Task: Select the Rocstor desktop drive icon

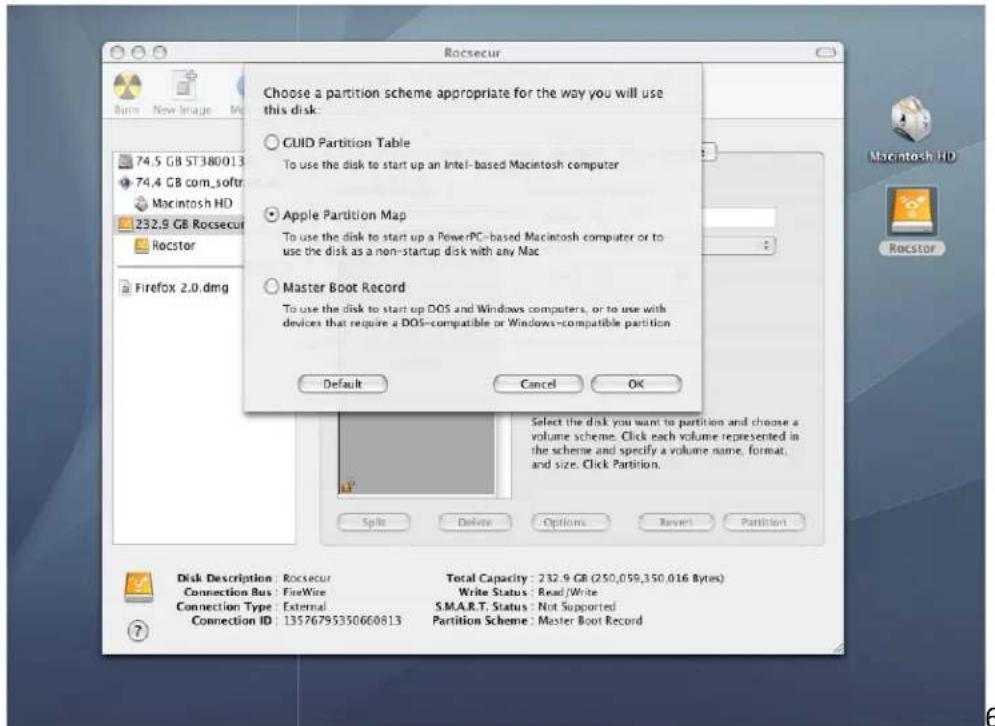Action: [911, 211]
